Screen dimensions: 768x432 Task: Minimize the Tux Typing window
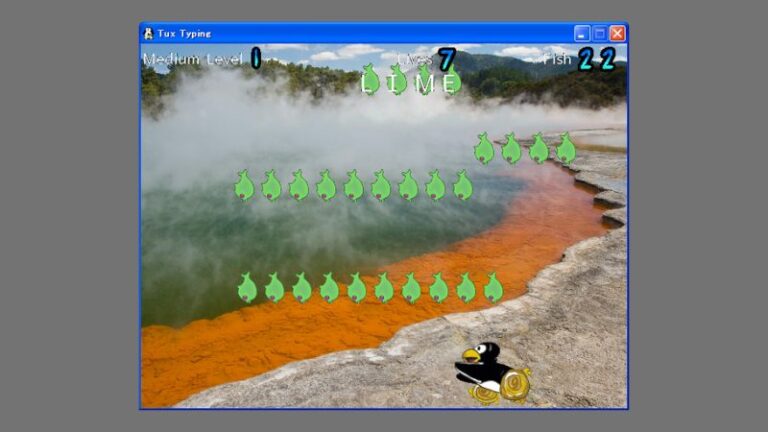[582, 33]
